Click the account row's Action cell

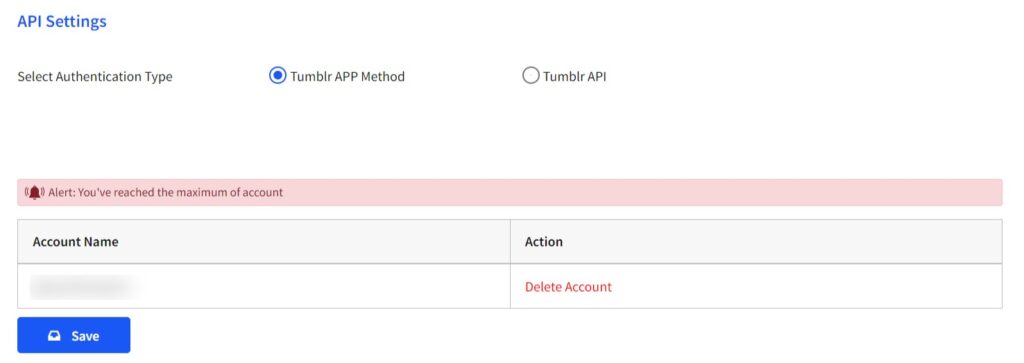(756, 287)
